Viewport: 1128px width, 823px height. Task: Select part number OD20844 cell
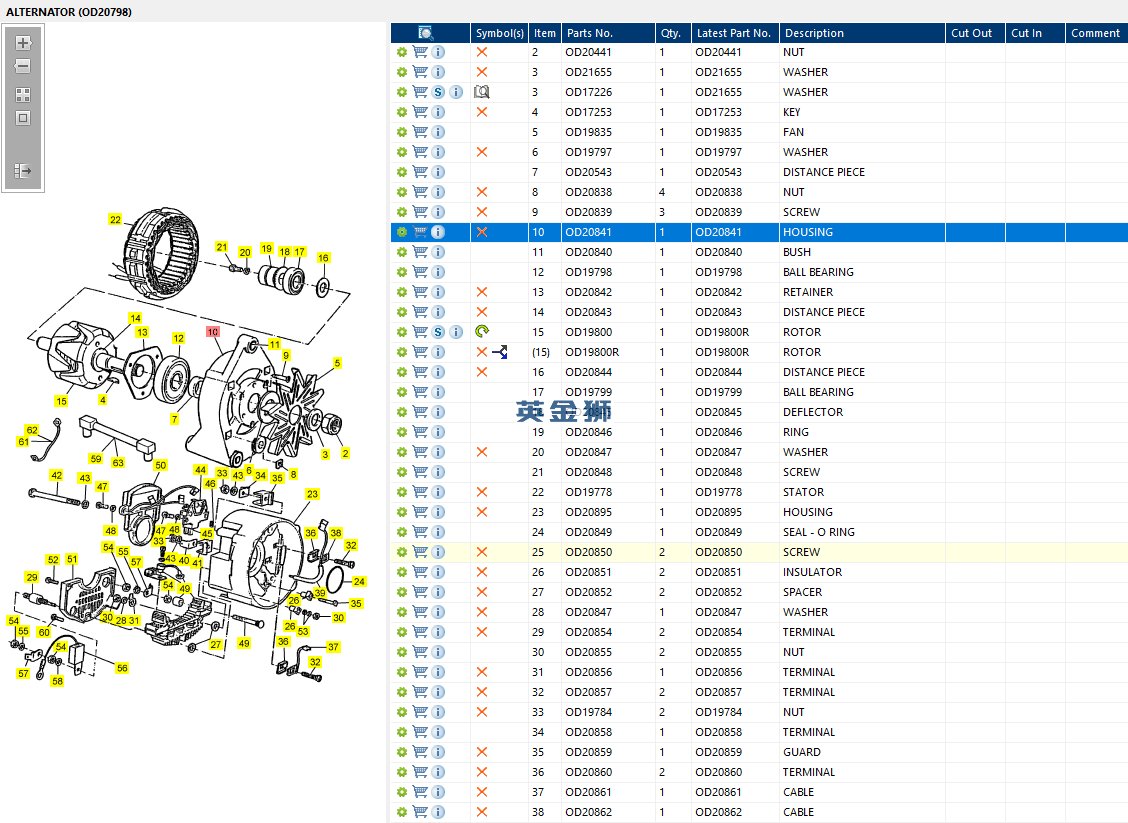588,372
